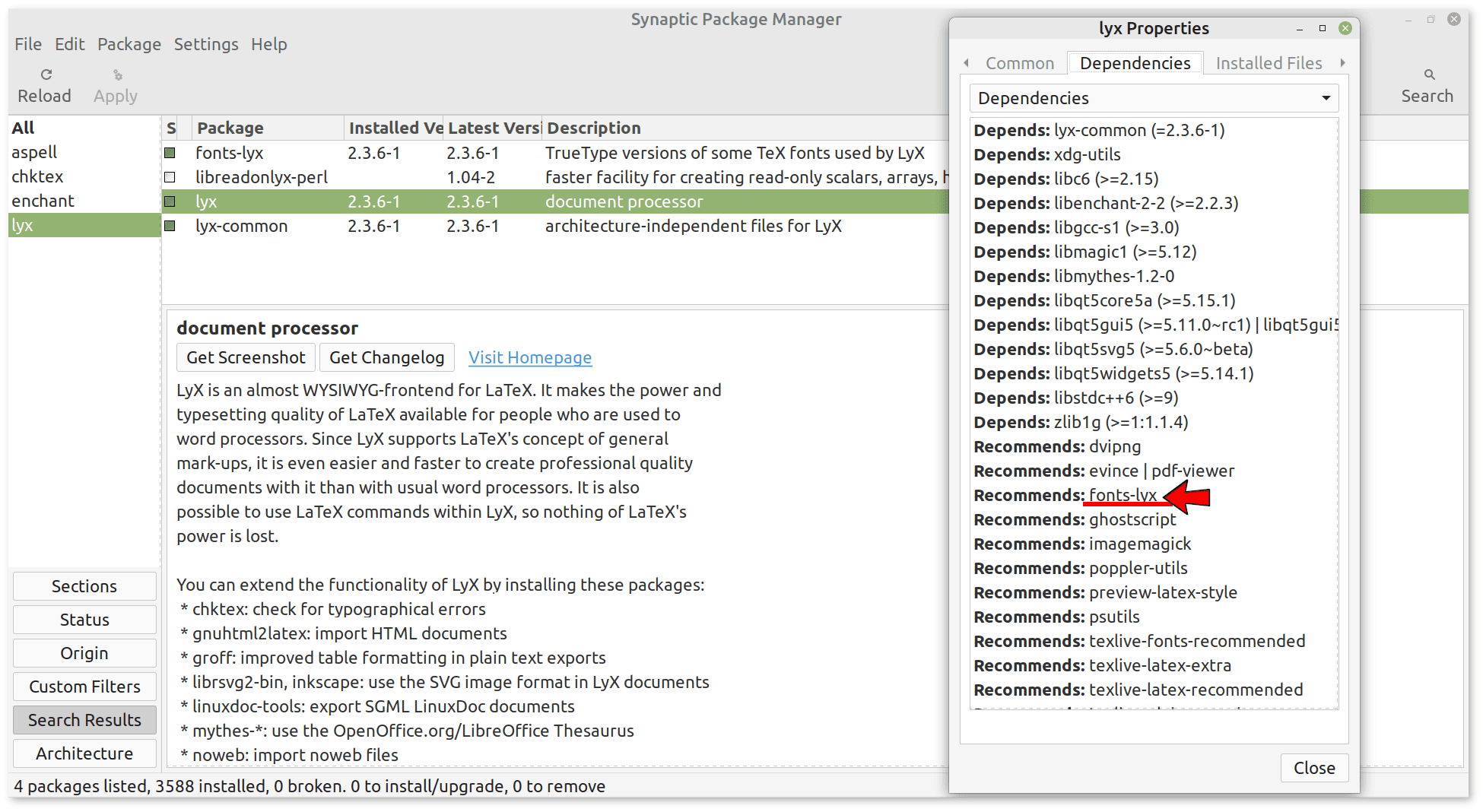The height and width of the screenshot is (812, 1483).
Task: Toggle the status checkbox for lyx-common
Action: click(x=170, y=226)
